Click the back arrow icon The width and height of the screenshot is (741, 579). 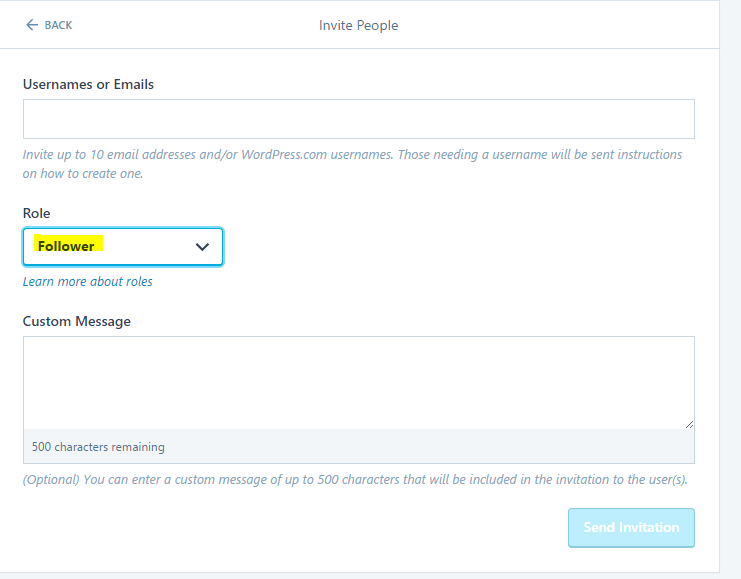[x=31, y=25]
